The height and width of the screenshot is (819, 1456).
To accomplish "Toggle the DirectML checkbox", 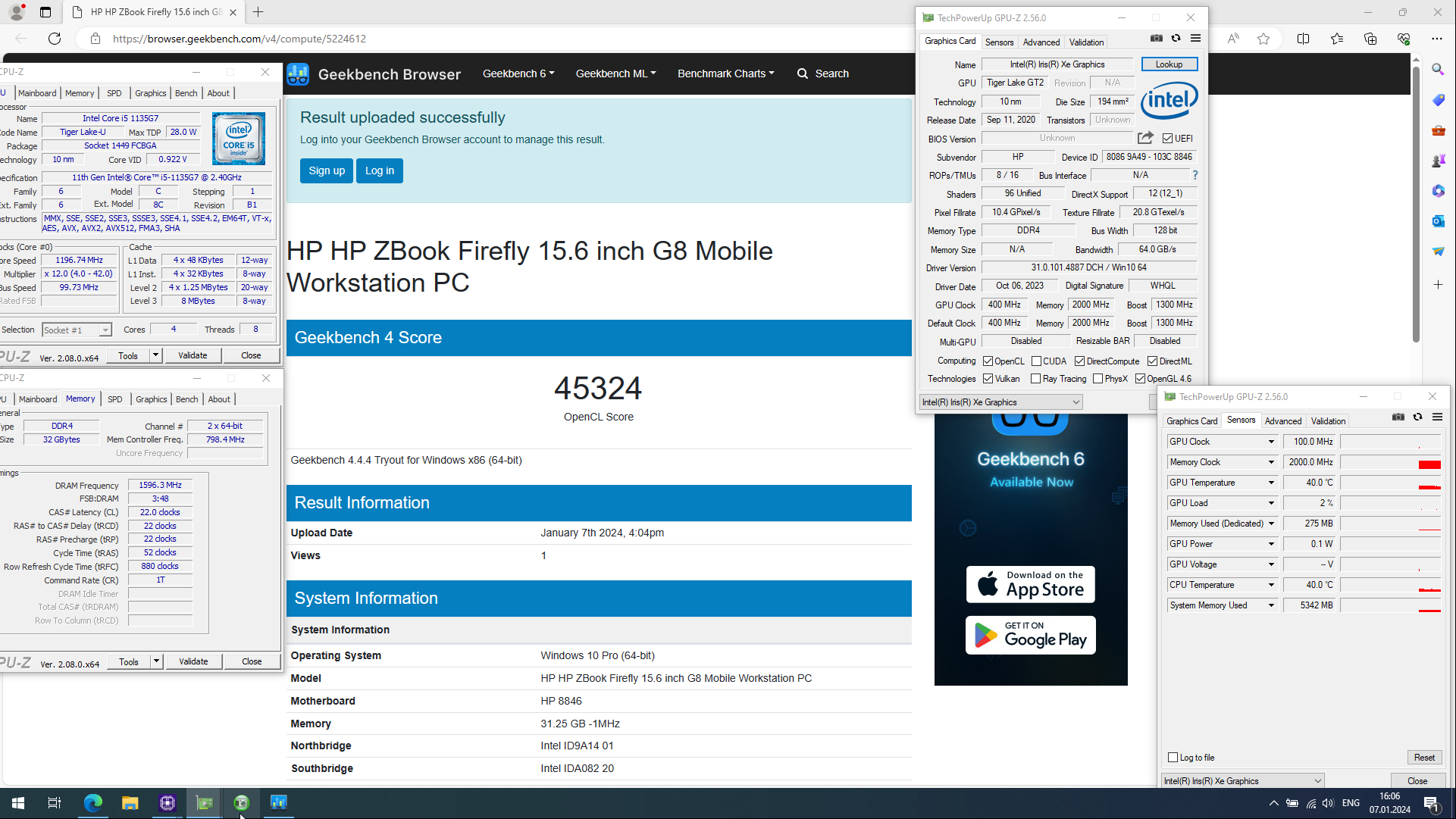I will click(1152, 361).
